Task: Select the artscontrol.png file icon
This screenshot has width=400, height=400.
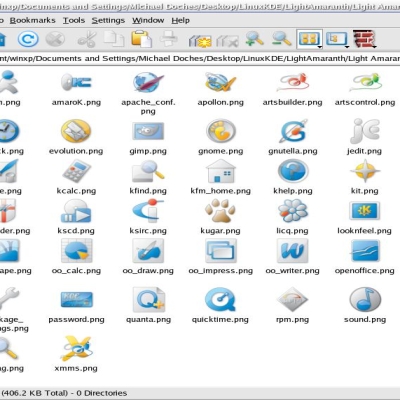Action: coord(365,82)
